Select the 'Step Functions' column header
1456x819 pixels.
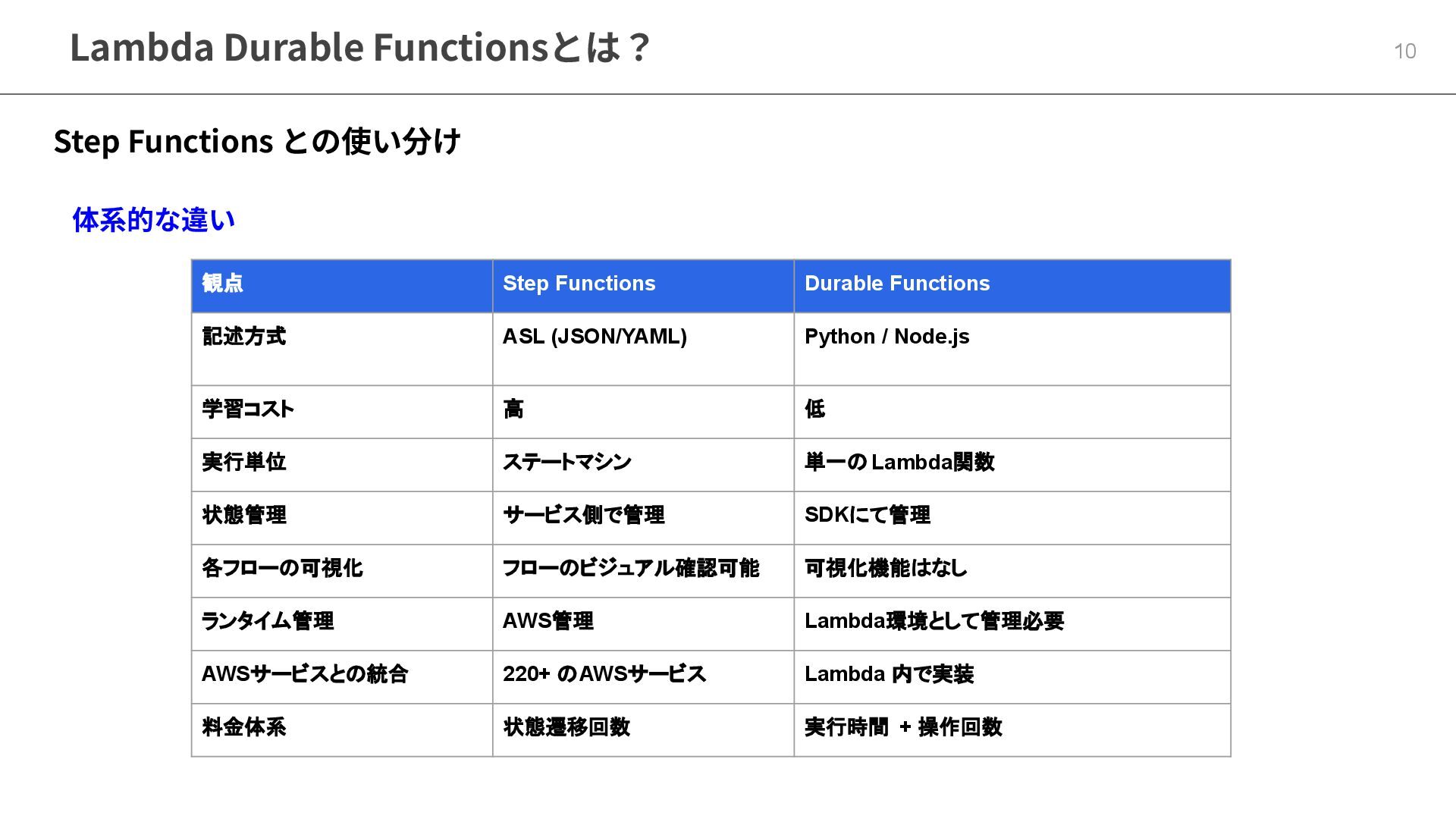click(579, 284)
